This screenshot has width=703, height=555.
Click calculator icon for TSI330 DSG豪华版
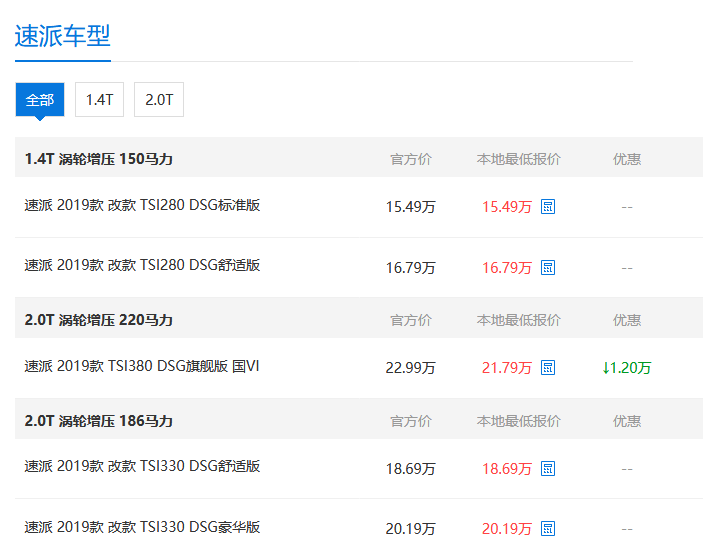pyautogui.click(x=548, y=528)
